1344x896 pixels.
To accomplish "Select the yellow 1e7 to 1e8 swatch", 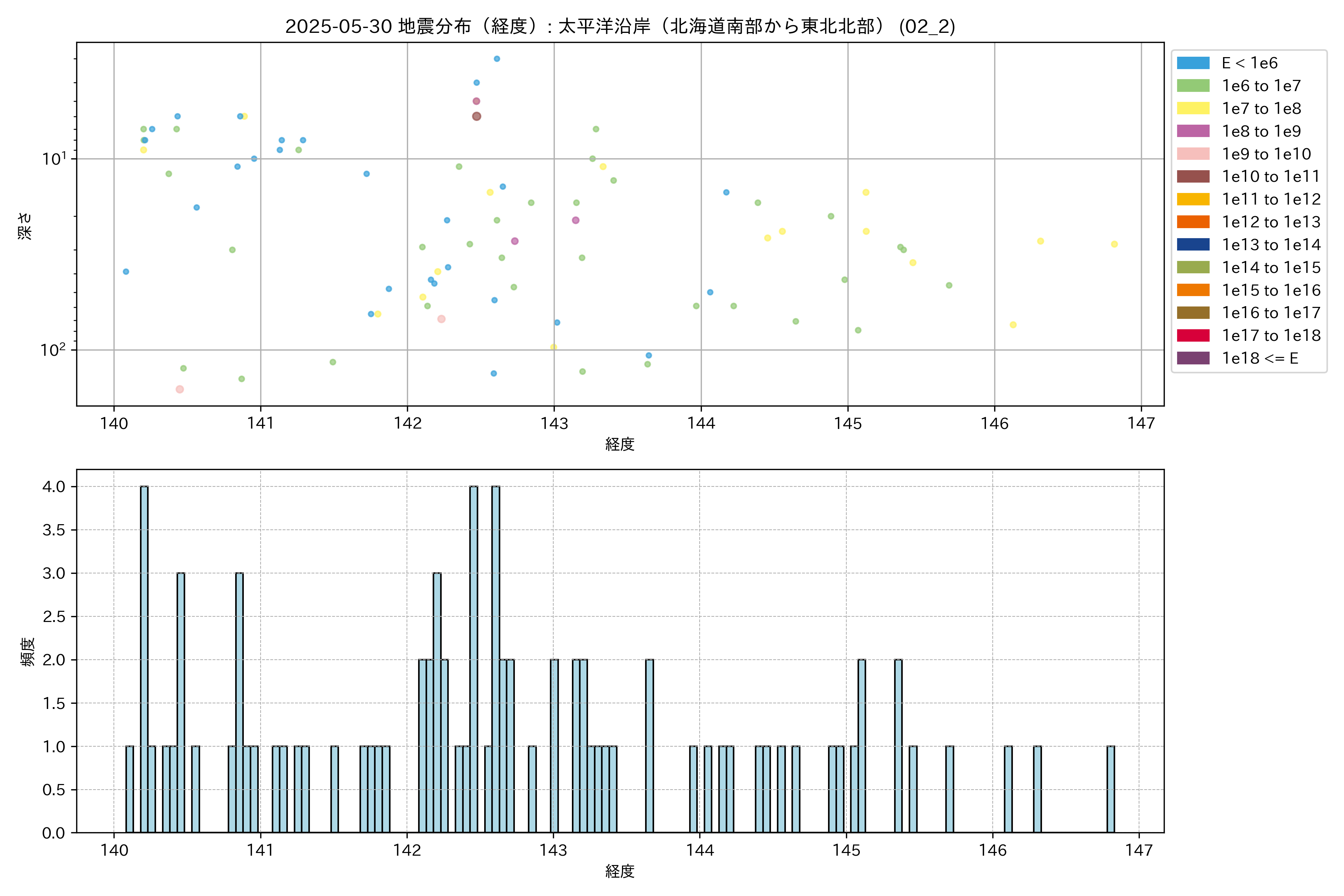I will (x=1193, y=109).
